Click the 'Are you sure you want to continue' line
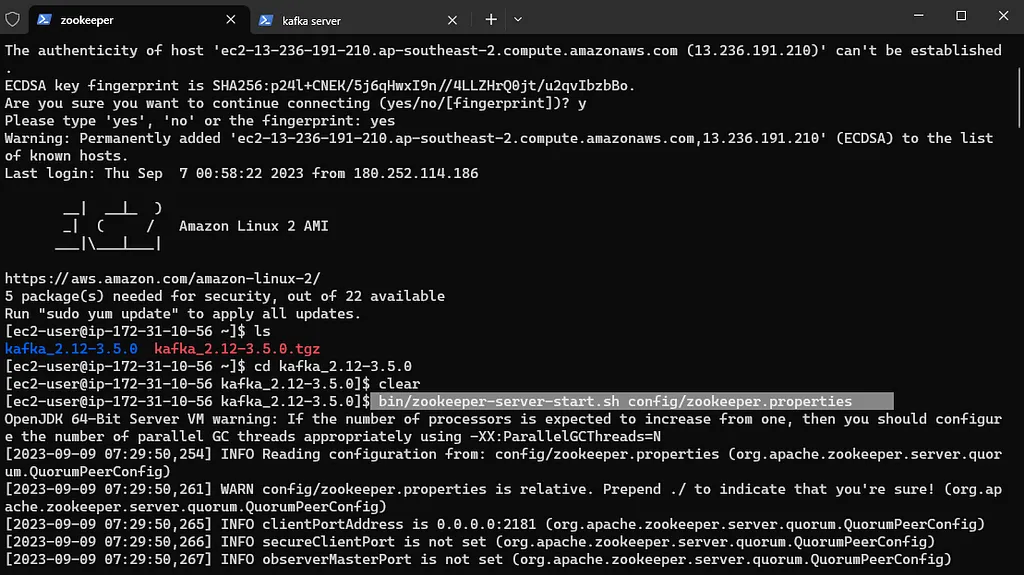 295,103
